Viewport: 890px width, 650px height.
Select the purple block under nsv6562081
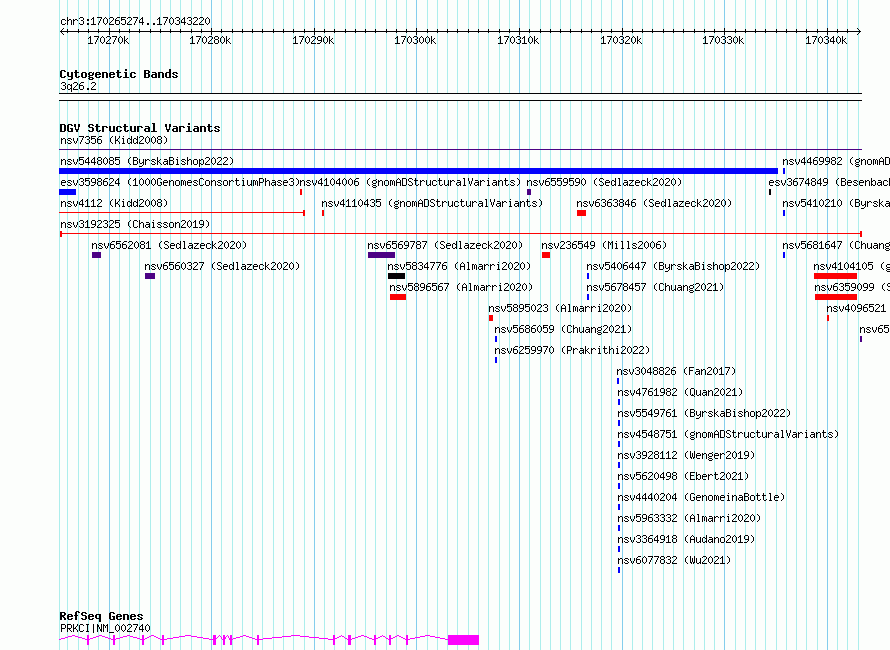coord(96,255)
